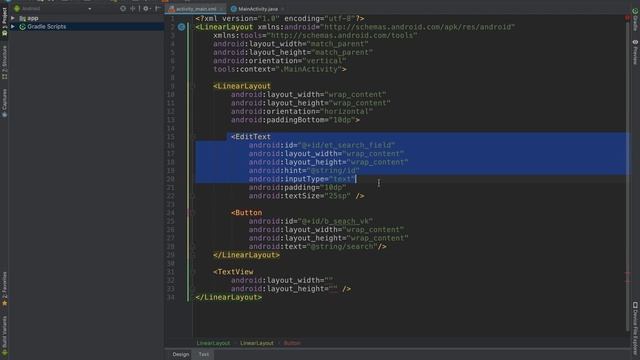This screenshot has height=360, width=640.
Task: Click the gutter class icon on line 2
Action: point(182,27)
